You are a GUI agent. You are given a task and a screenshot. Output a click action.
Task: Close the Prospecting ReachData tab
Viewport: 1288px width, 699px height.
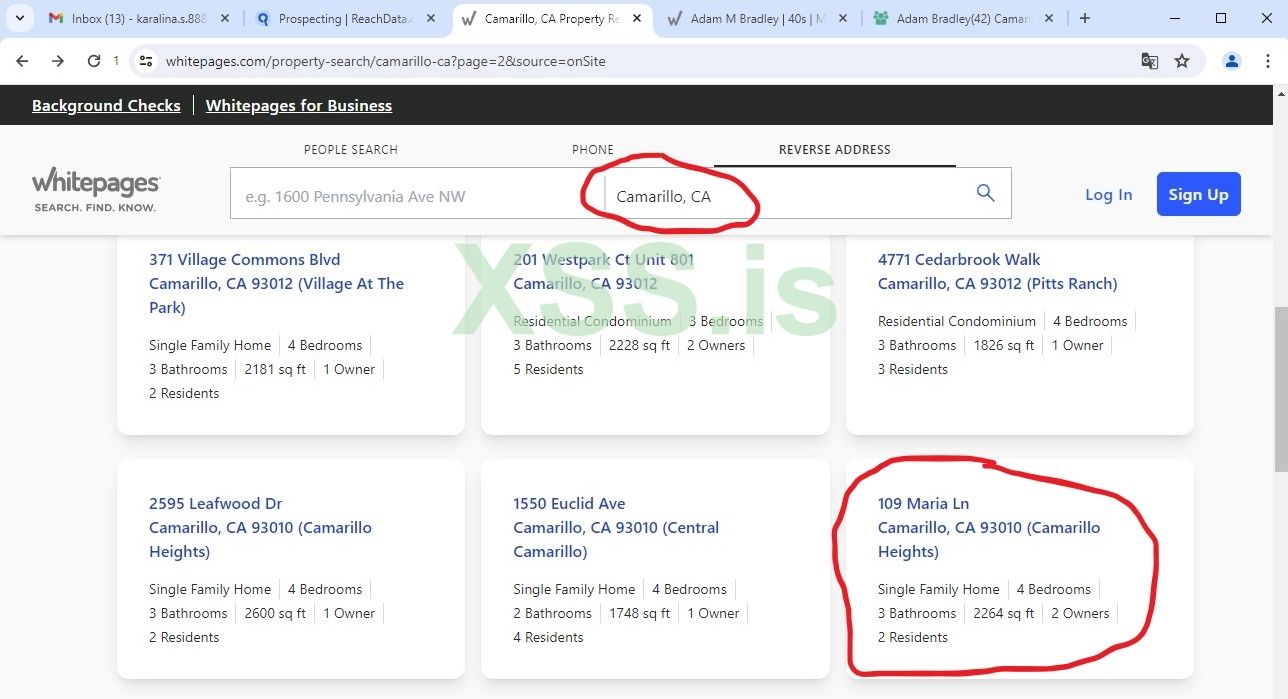[x=431, y=18]
